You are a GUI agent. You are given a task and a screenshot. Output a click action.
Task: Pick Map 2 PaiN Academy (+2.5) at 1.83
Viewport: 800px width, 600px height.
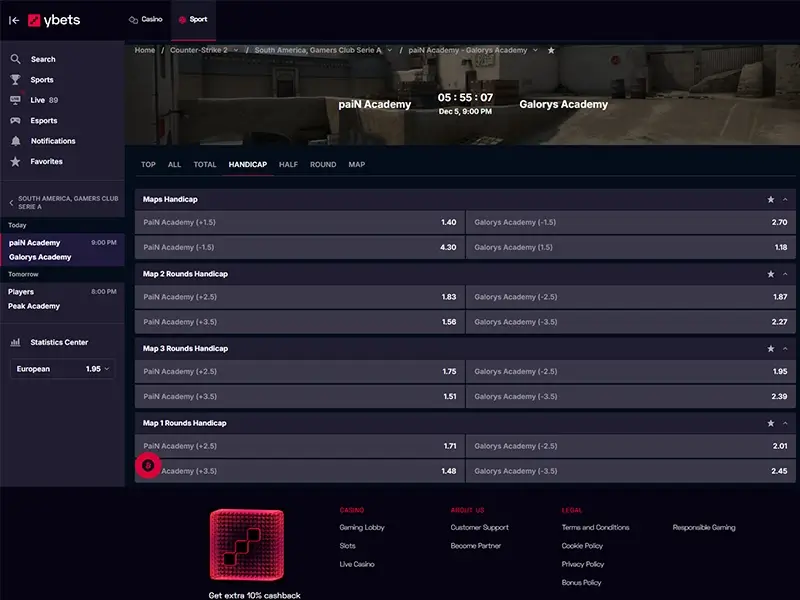[x=299, y=297]
